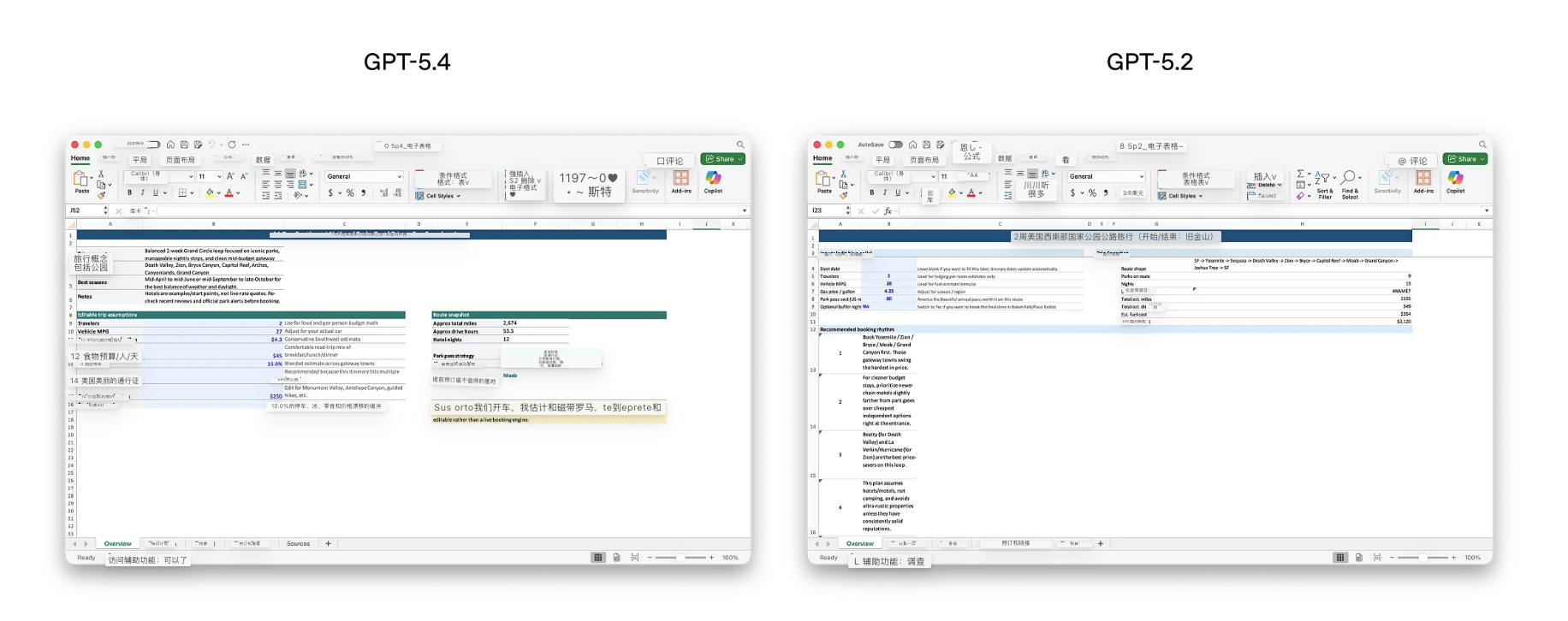Open Add-ins in the right Excel window

(x=1423, y=178)
